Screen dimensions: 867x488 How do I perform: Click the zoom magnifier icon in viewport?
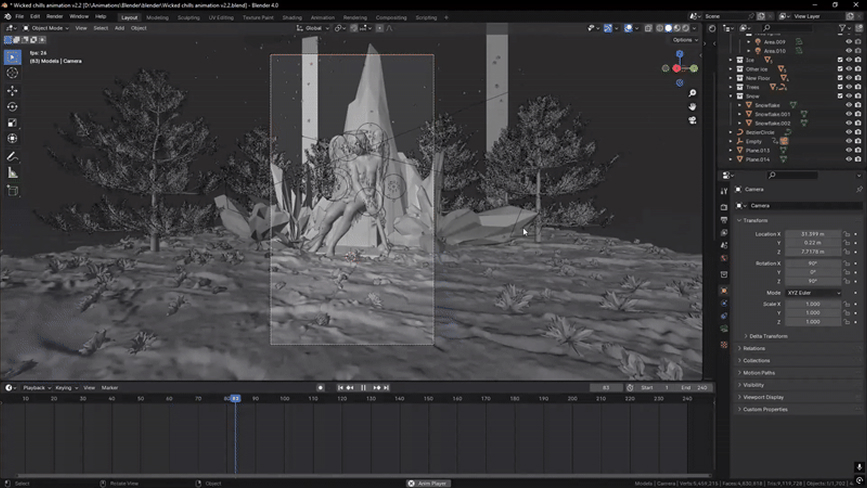click(692, 93)
